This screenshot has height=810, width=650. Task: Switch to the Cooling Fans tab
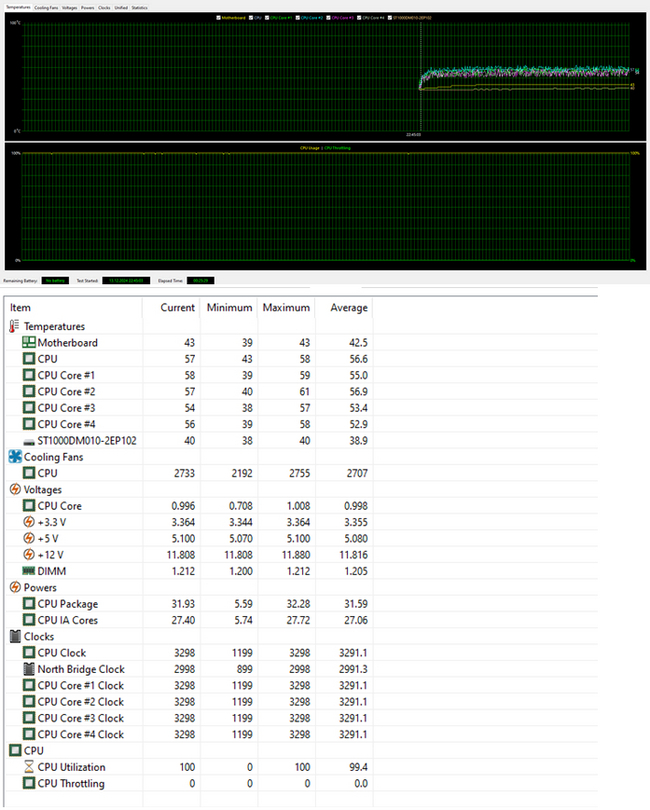(46, 7)
